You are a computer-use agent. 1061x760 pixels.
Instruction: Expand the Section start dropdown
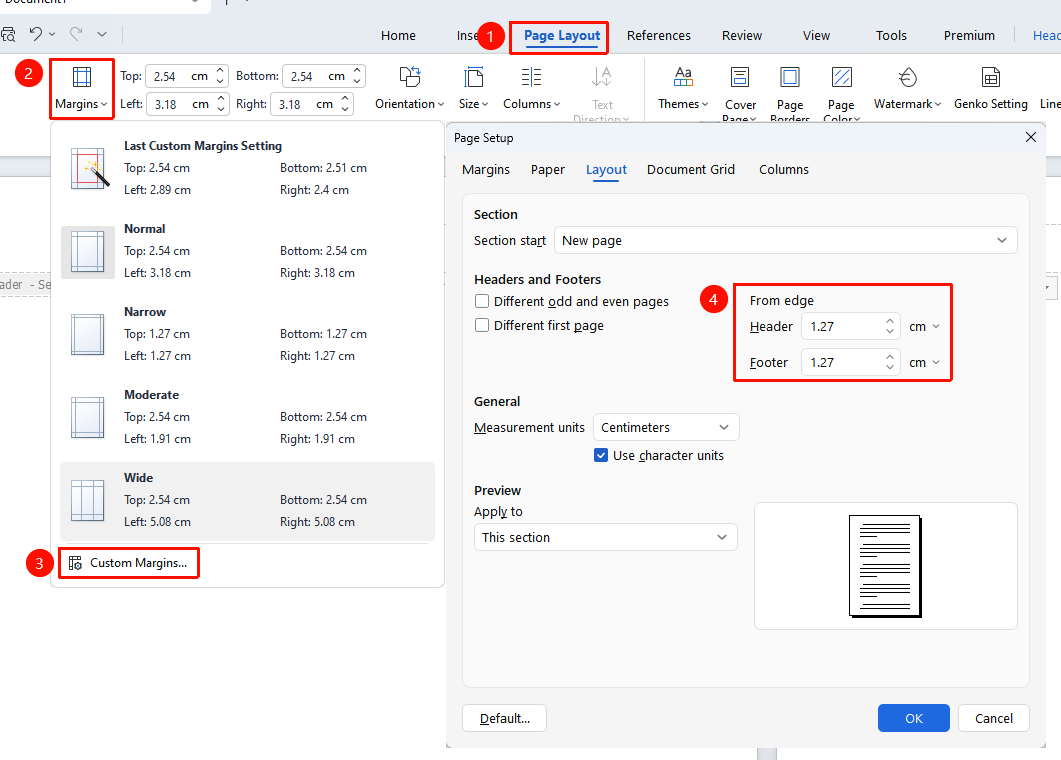(786, 240)
